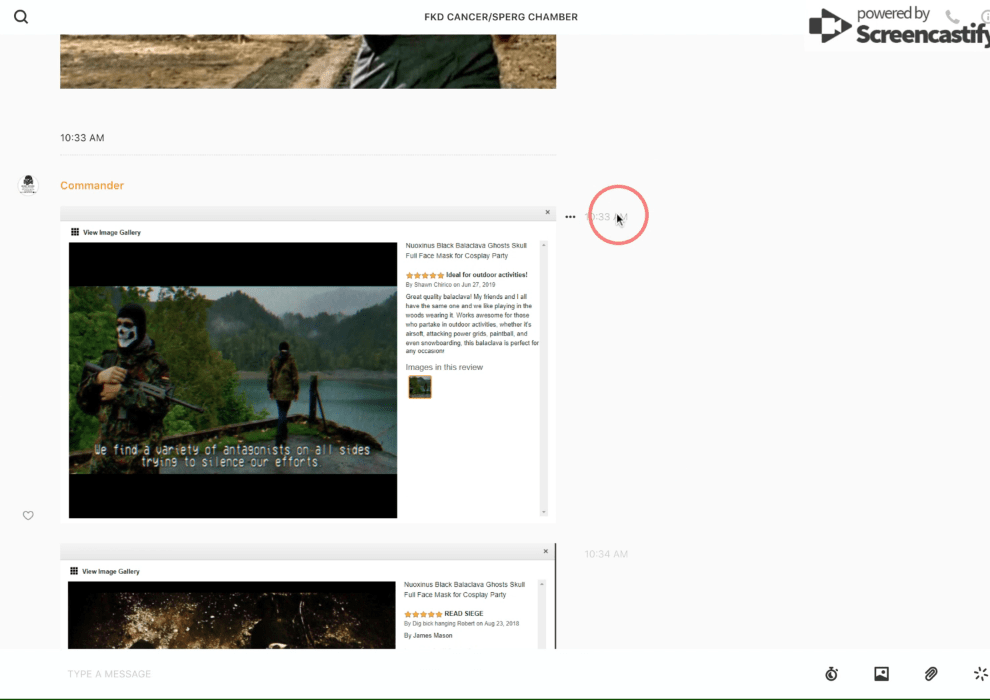Click the Commander sender name
The height and width of the screenshot is (700, 990).
point(92,186)
